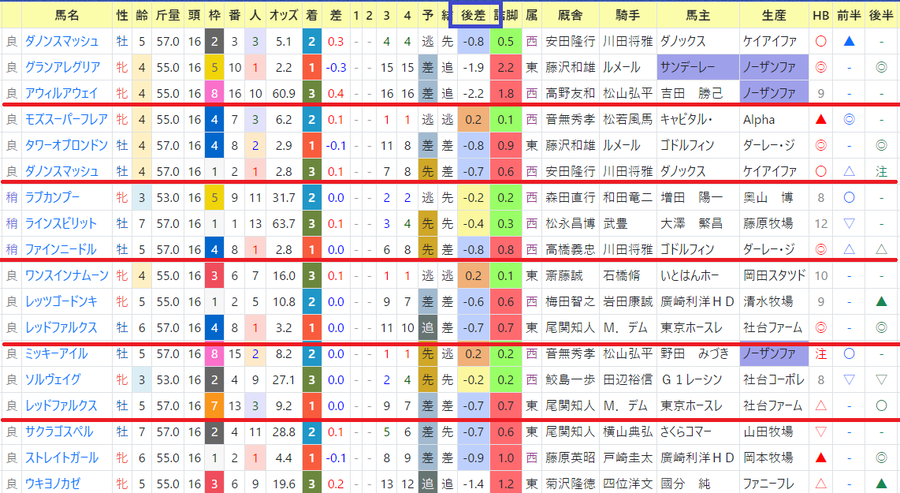This screenshot has width=900, height=493.
Task: Click trainer name 高野友和
Action: [x=570, y=93]
